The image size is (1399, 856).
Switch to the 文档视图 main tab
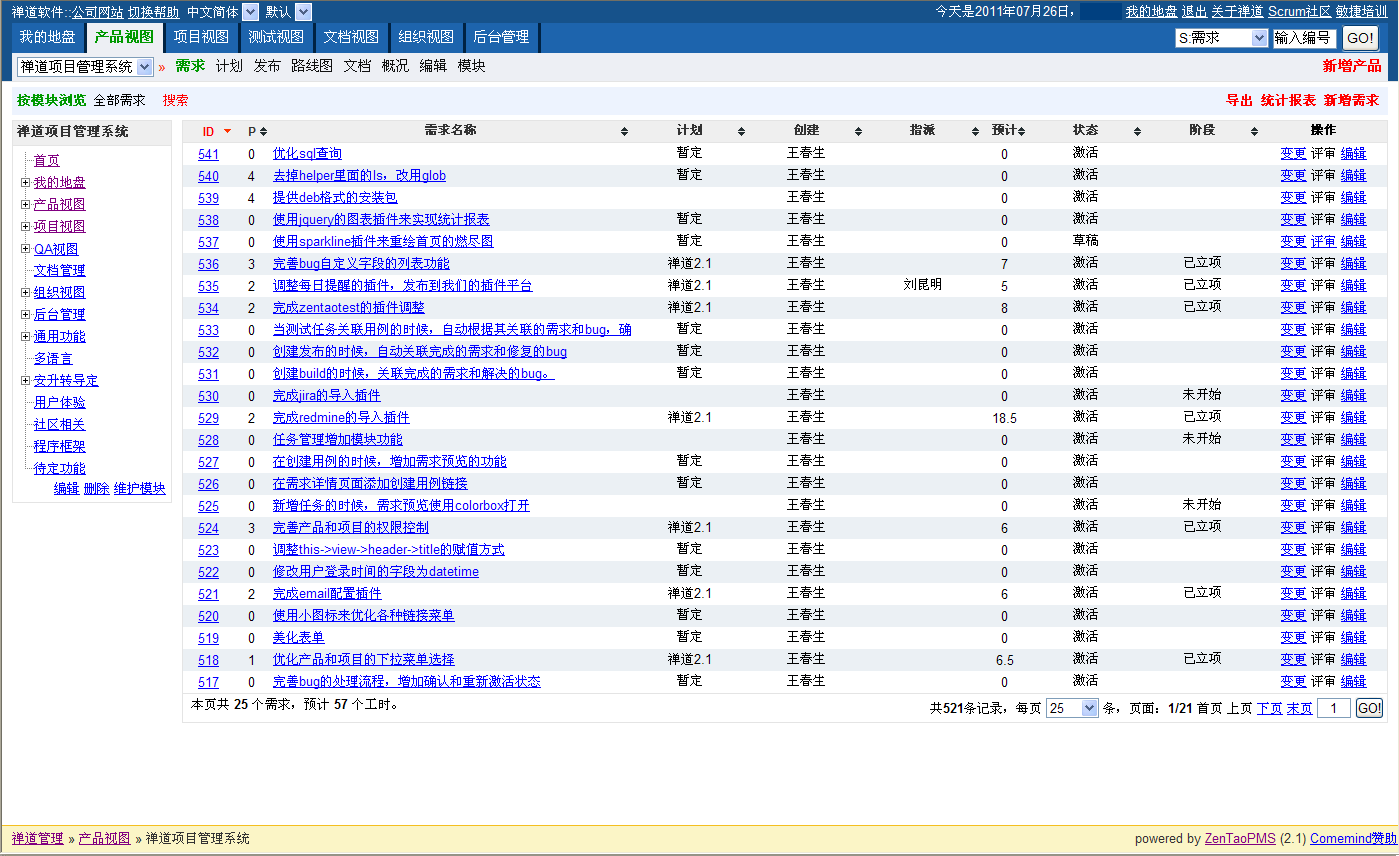pos(351,37)
